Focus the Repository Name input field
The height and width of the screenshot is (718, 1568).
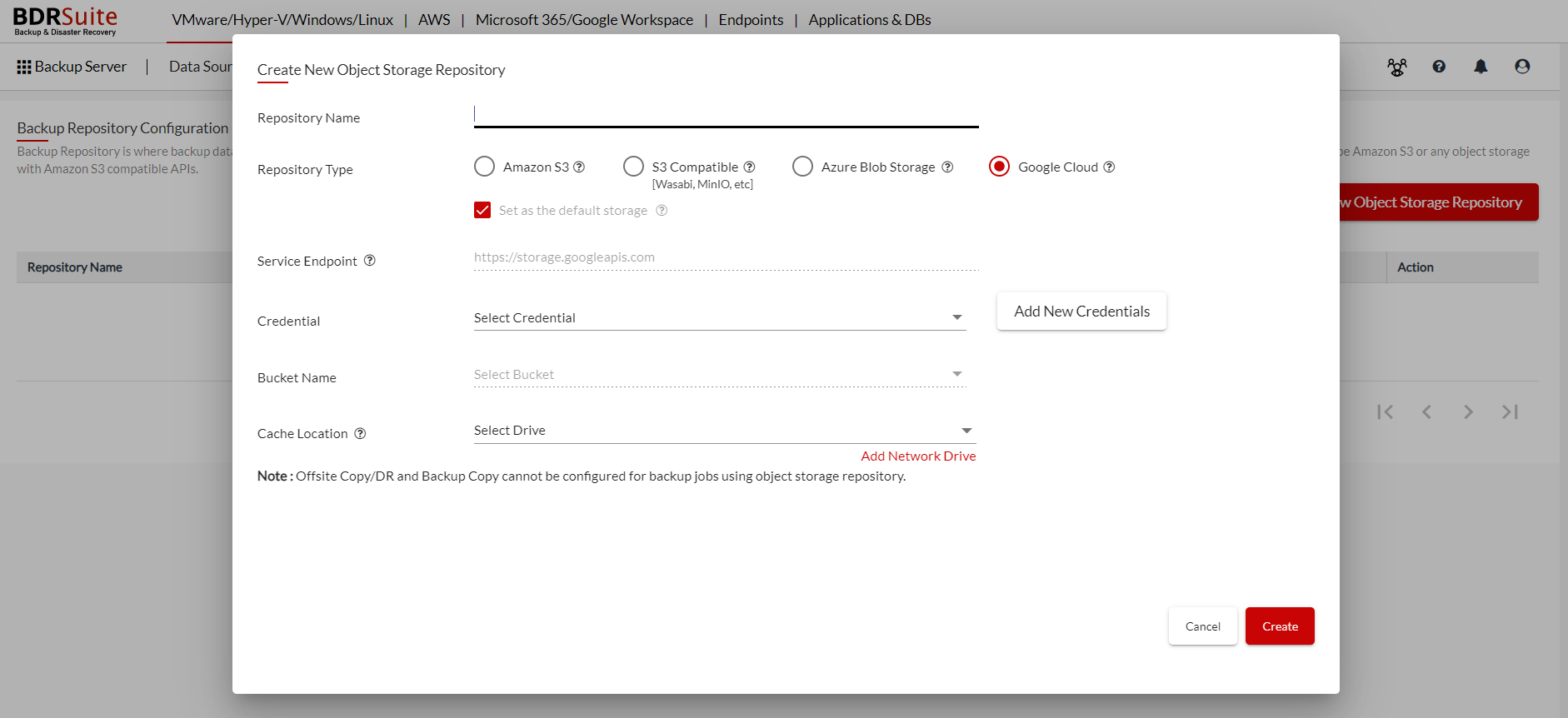726,115
